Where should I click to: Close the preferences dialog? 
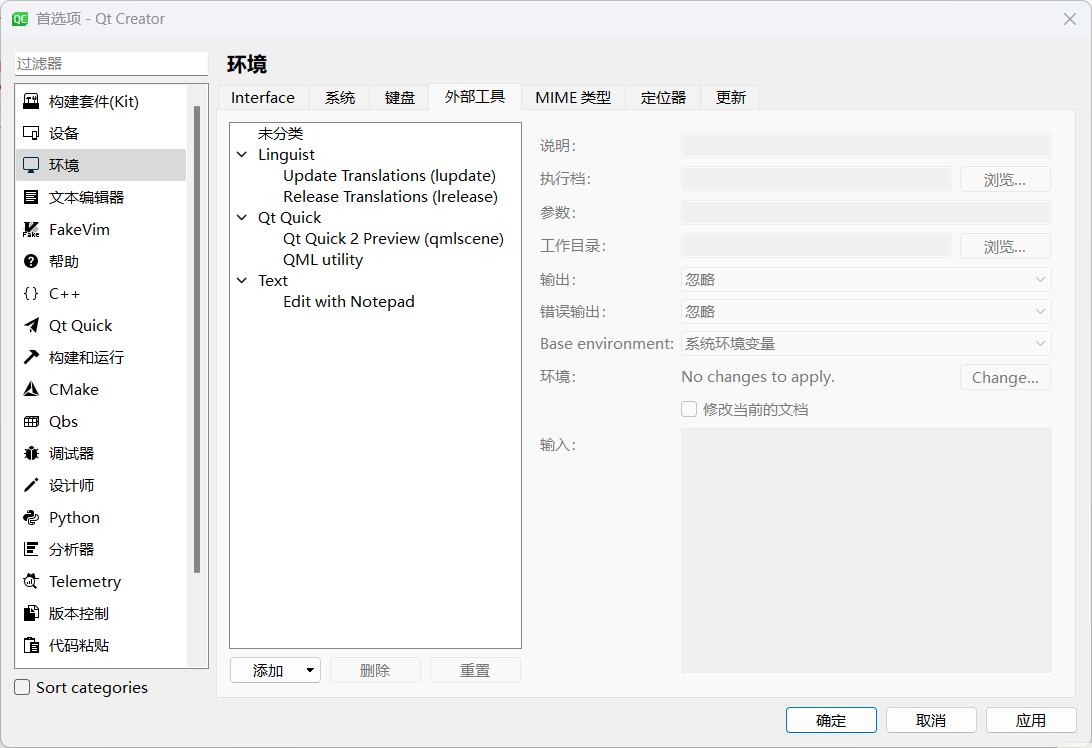pyautogui.click(x=1070, y=19)
